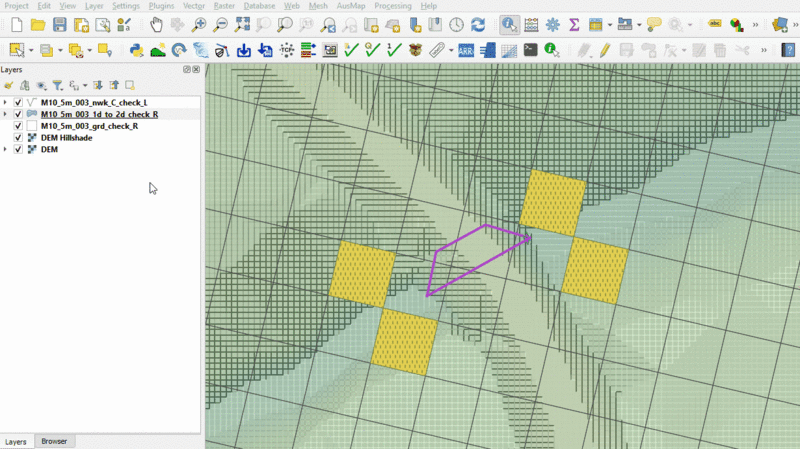The width and height of the screenshot is (800, 449).
Task: Expand the DEM layer tree entry
Action: pyautogui.click(x=6, y=150)
